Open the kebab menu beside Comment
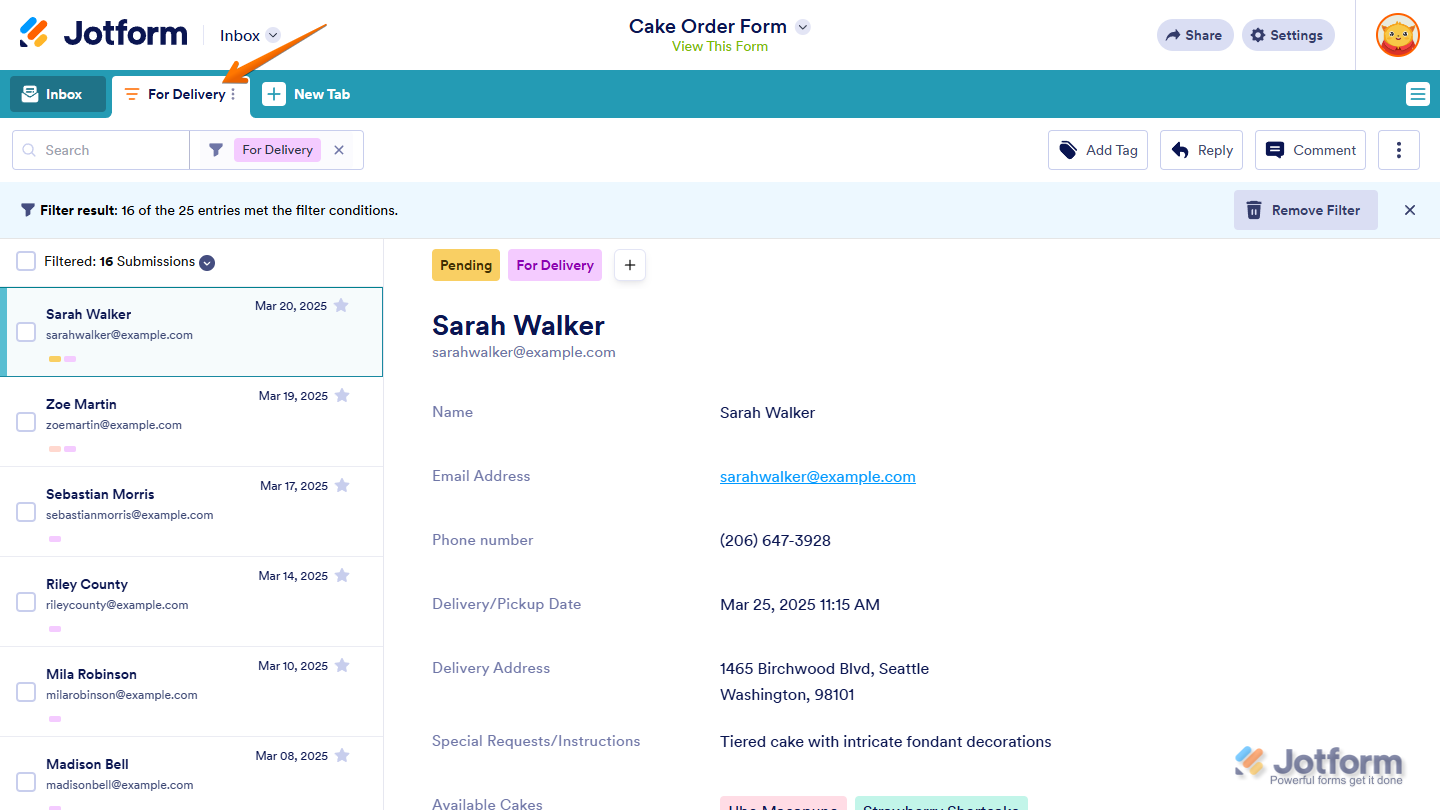 tap(1398, 149)
